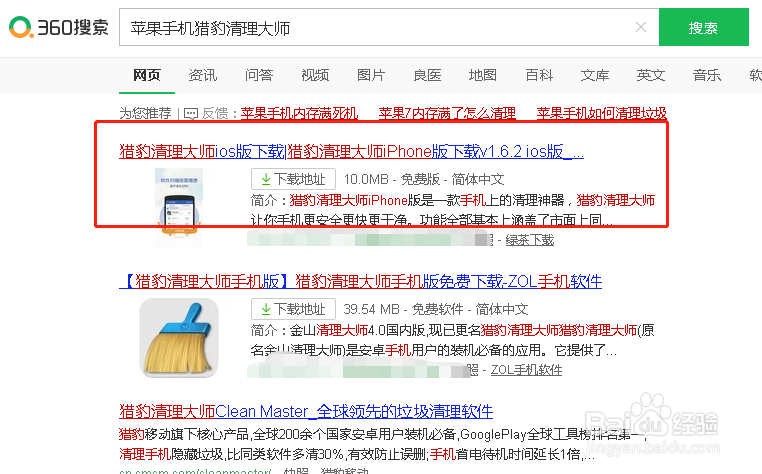Open the 问答 tab

259,75
